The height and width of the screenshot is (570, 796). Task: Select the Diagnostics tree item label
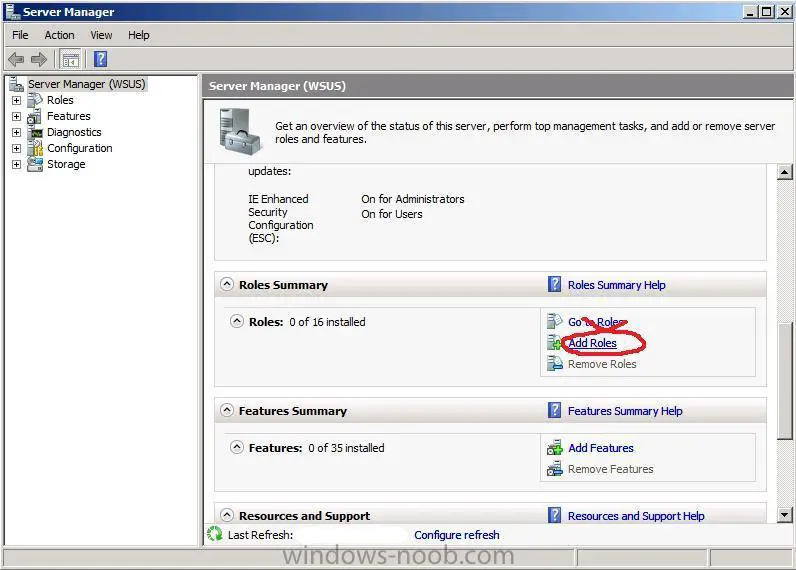(x=74, y=132)
